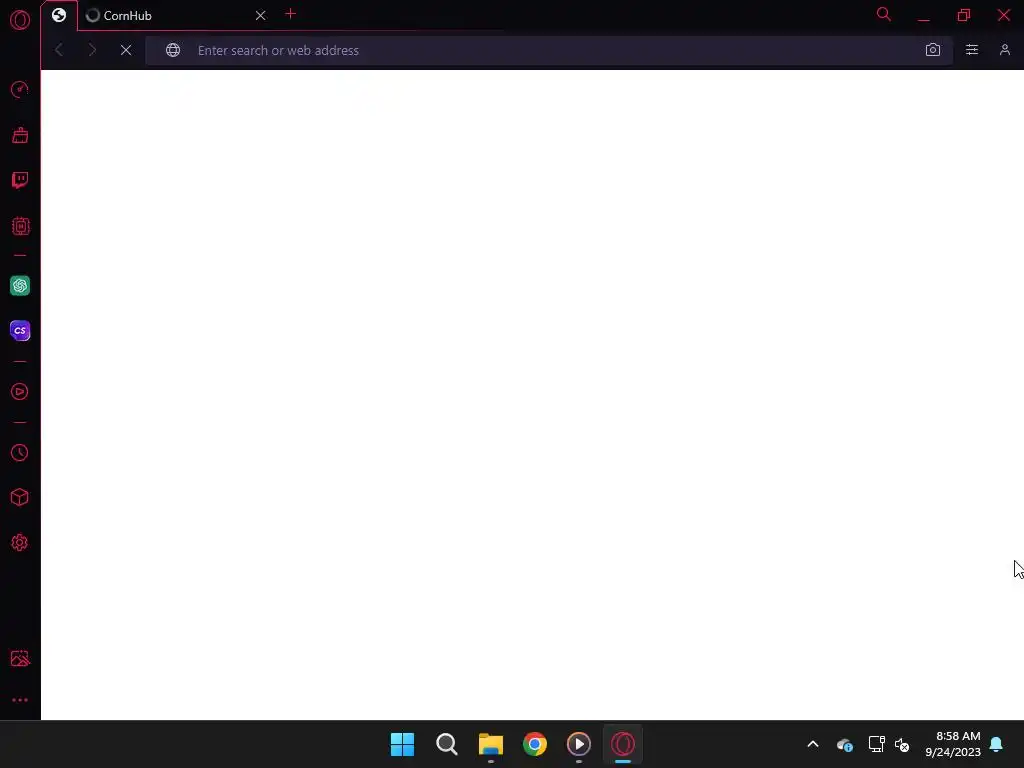Click the OneDrive cloud tray icon

click(x=844, y=744)
